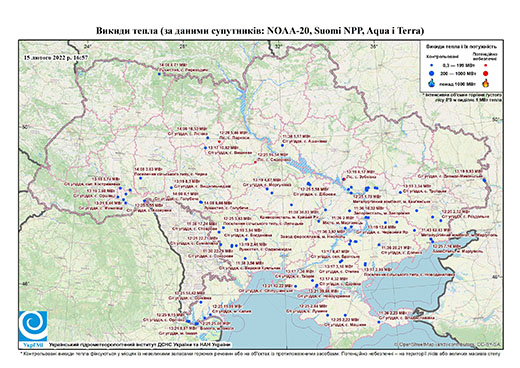This screenshot has width=520, height=368.
Task: Click the blue flame icon in legend
Action: pyautogui.click(x=432, y=83)
